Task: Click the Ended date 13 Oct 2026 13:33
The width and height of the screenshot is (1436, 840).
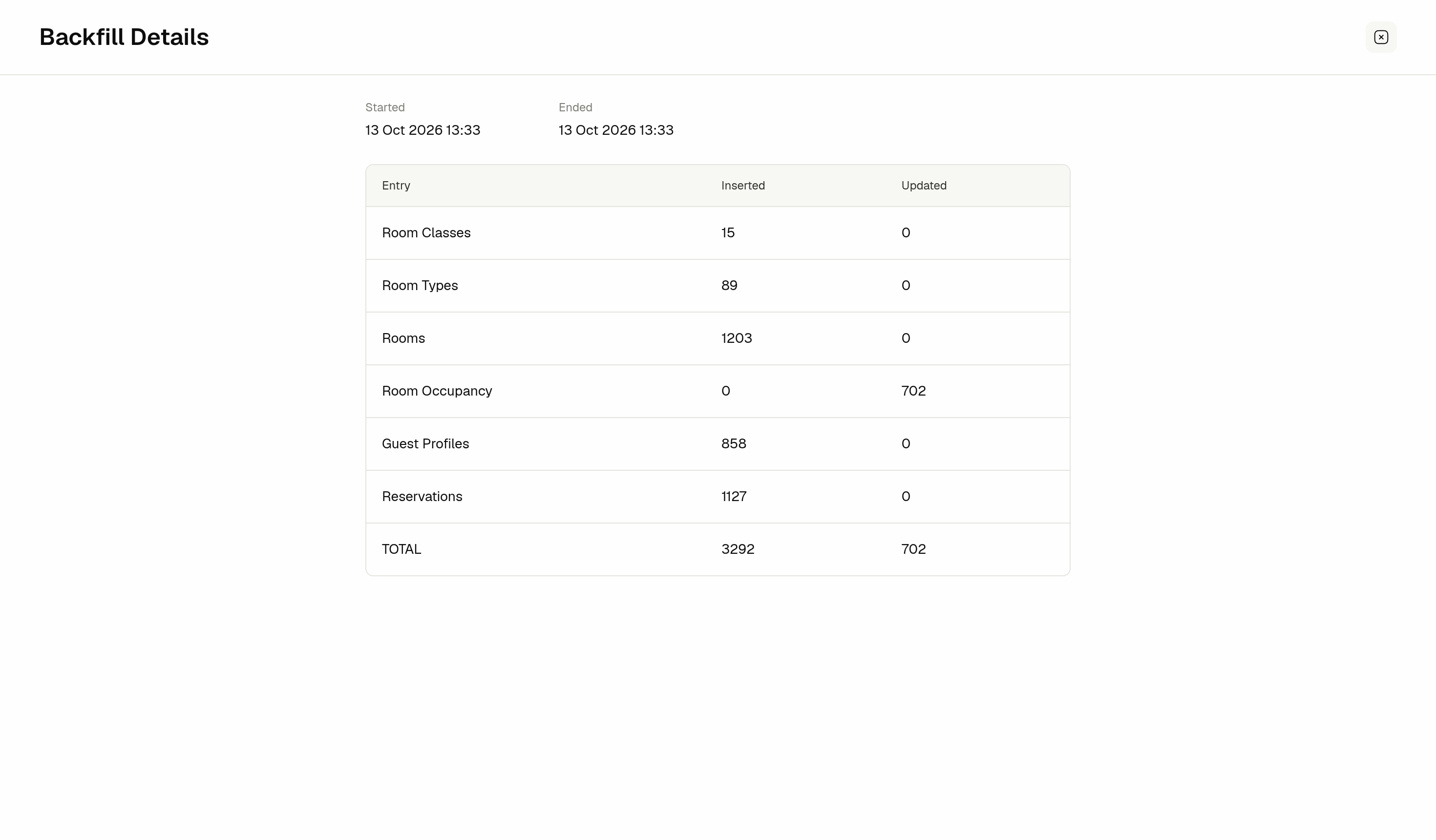Action: click(616, 130)
